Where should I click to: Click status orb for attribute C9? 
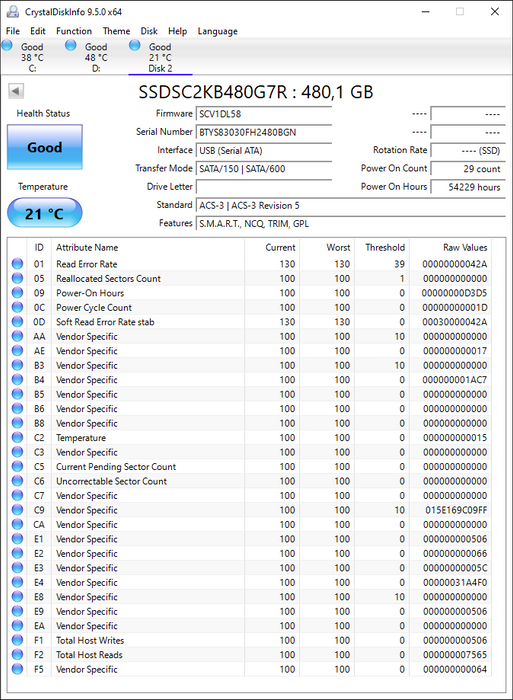tap(17, 510)
